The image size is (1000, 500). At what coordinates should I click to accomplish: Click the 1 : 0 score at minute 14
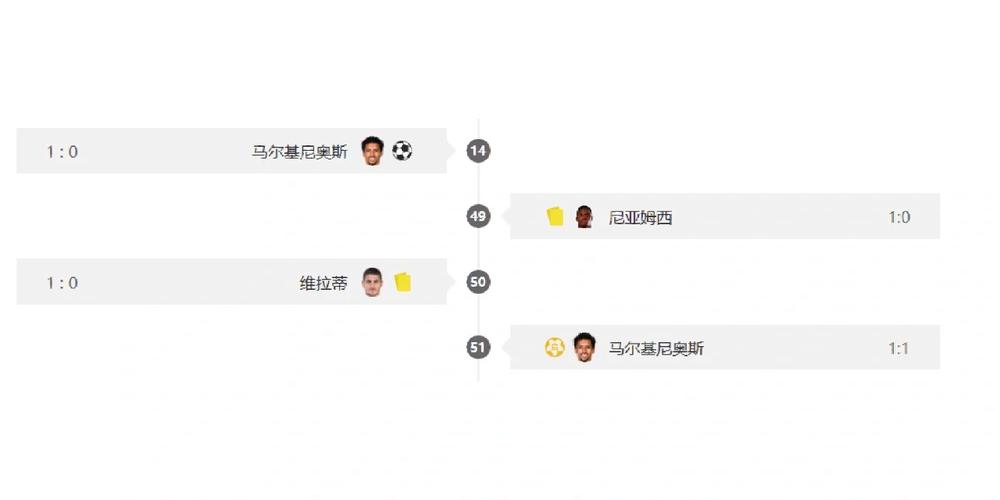click(x=62, y=152)
